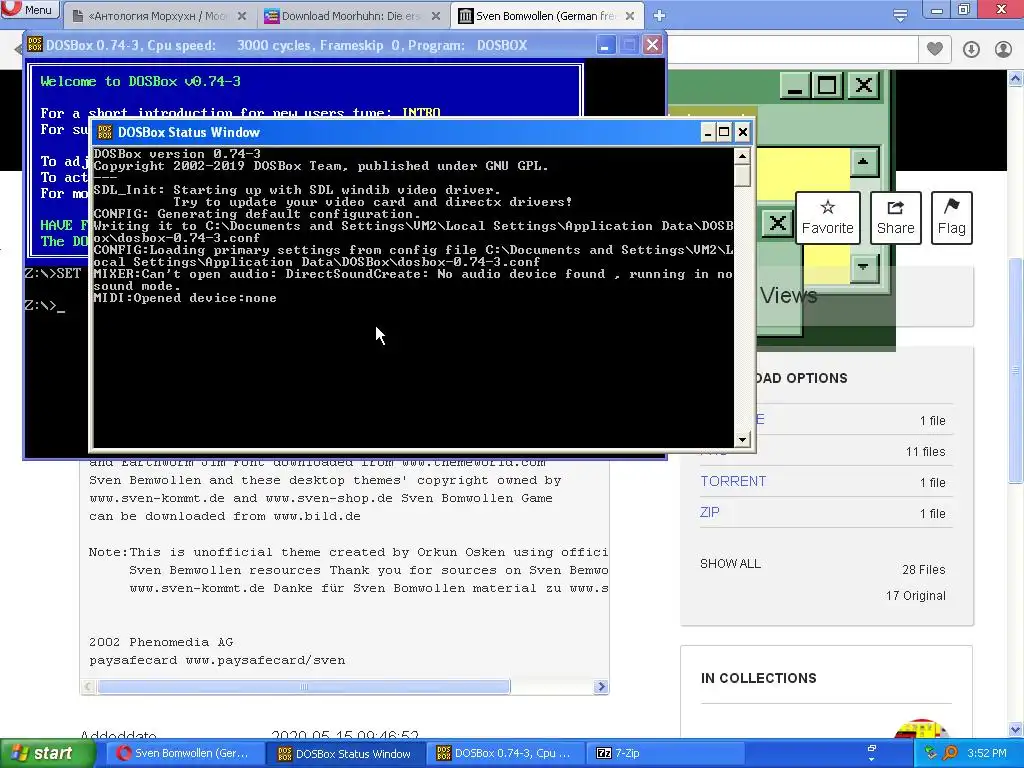Image resolution: width=1024 pixels, height=768 pixels.
Task: Click browser page scrollbar down arrow
Action: [x=1015, y=729]
